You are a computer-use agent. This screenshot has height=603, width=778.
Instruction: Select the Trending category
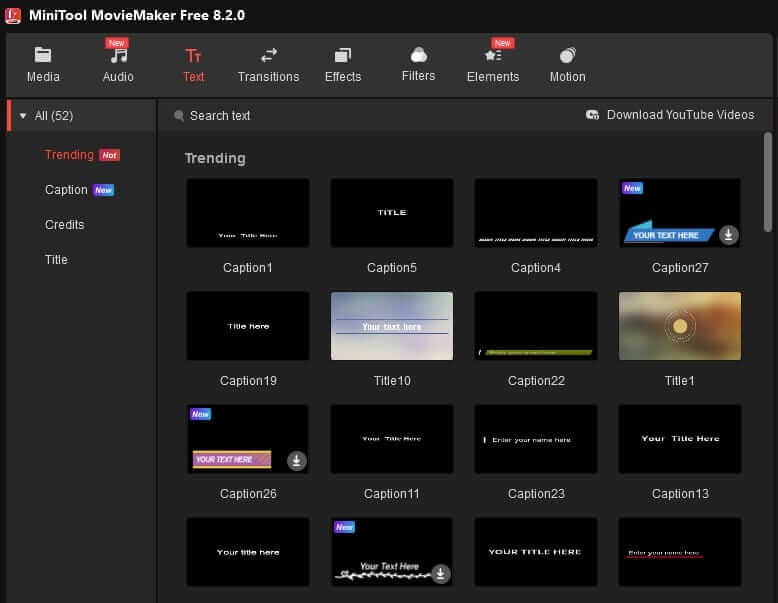tap(69, 155)
